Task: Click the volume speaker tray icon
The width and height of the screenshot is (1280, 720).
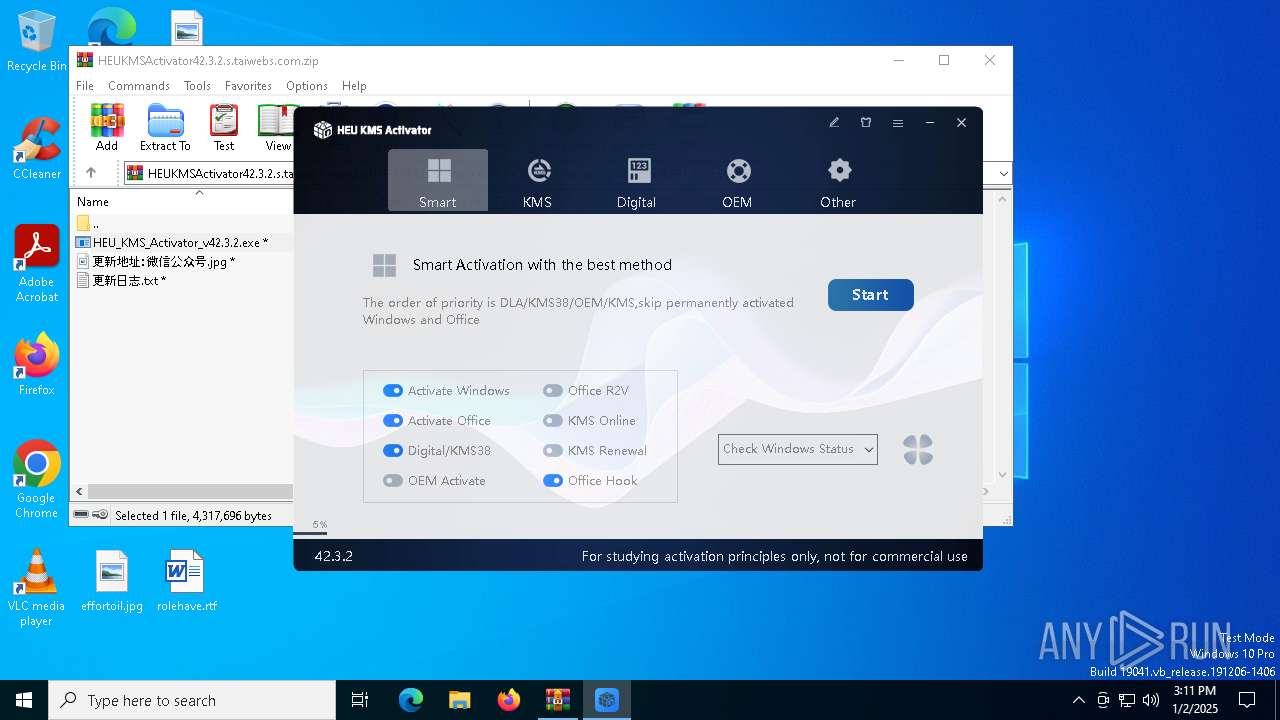Action: [1150, 700]
